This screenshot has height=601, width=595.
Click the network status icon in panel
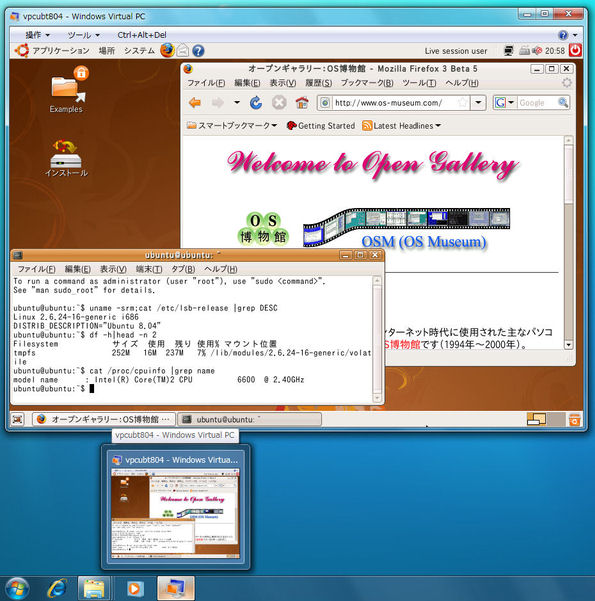click(x=509, y=50)
